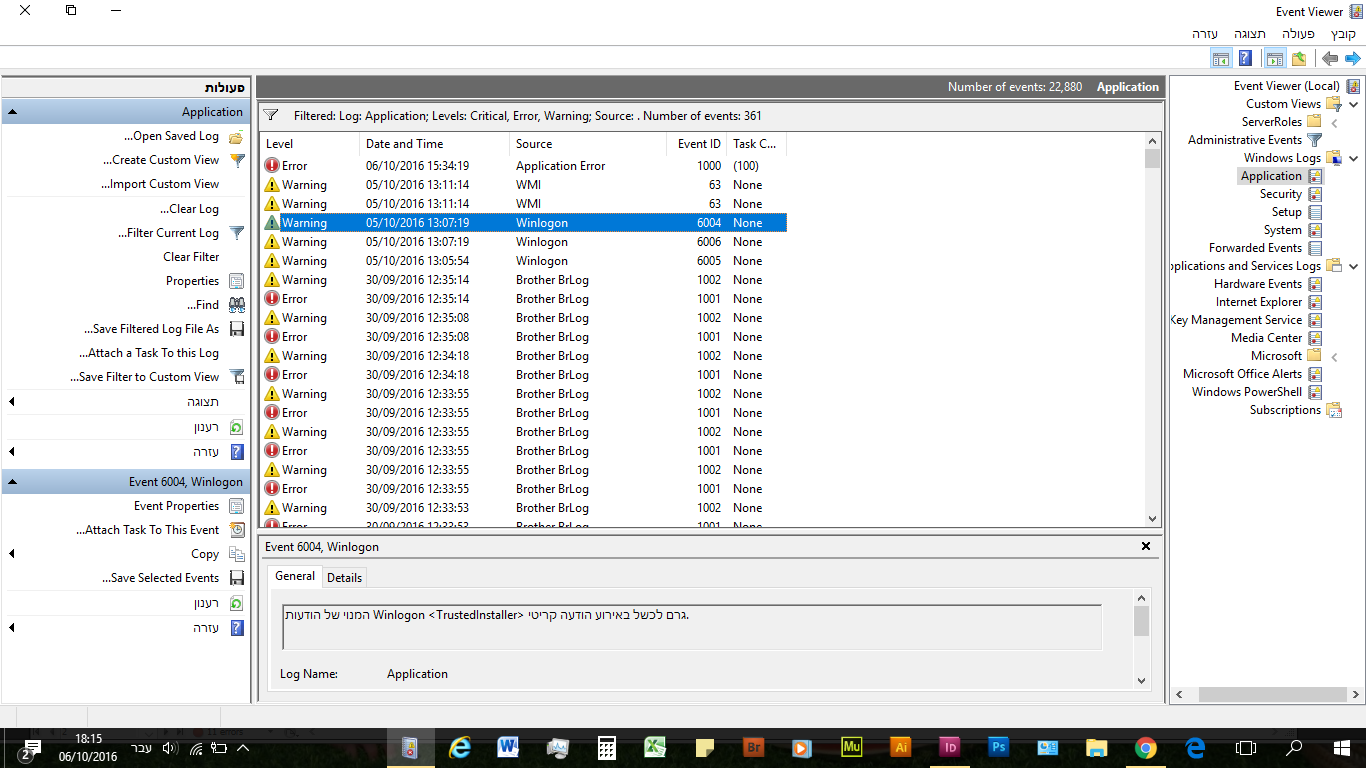
Task: Click the blue Help icon in the toolbar
Action: [1245, 59]
